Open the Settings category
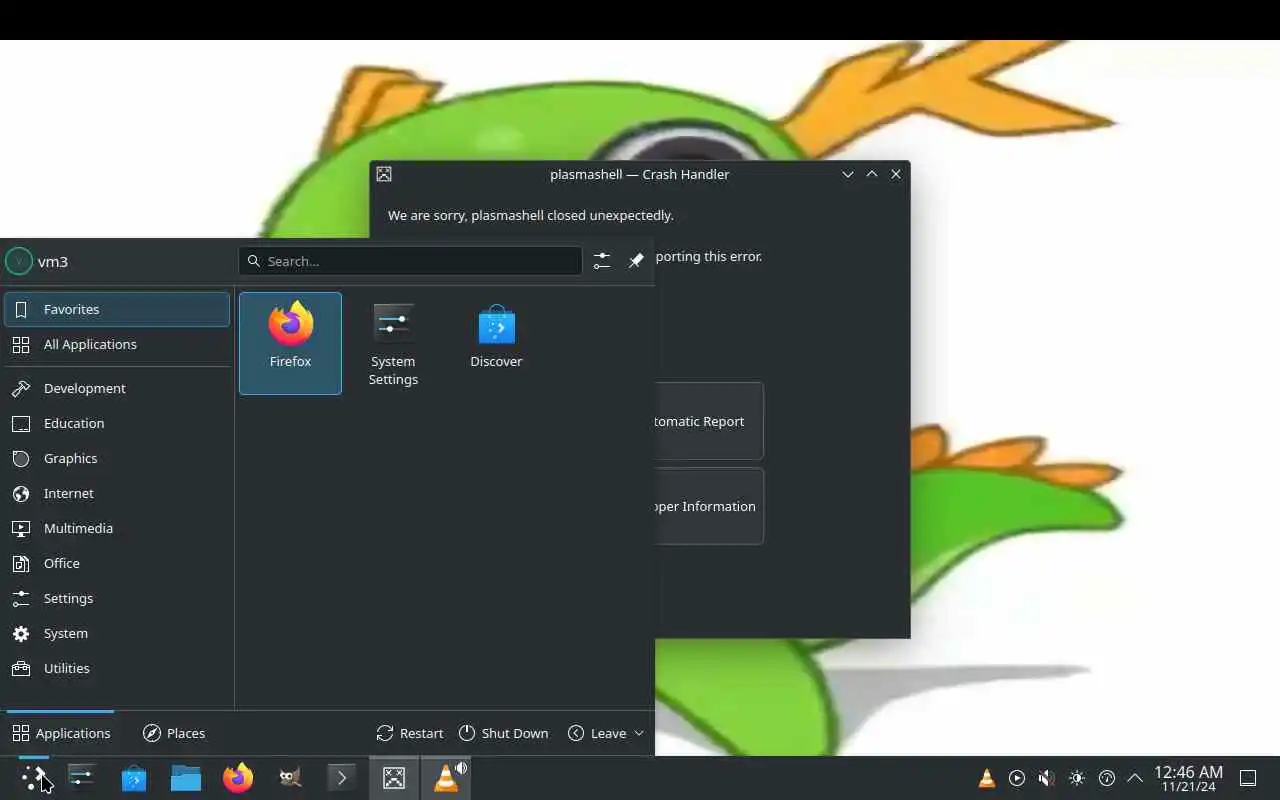Screen dimensions: 1280x800 tap(117, 598)
